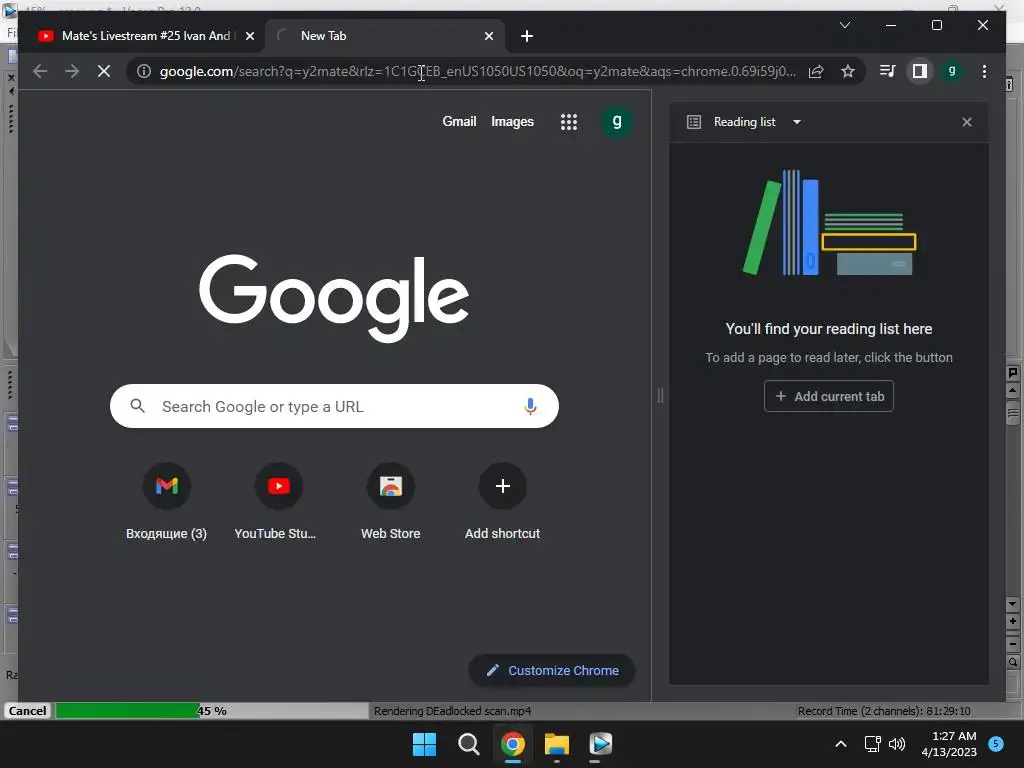Viewport: 1024px width, 768px height.
Task: View site information icon in address bar
Action: pyautogui.click(x=144, y=71)
